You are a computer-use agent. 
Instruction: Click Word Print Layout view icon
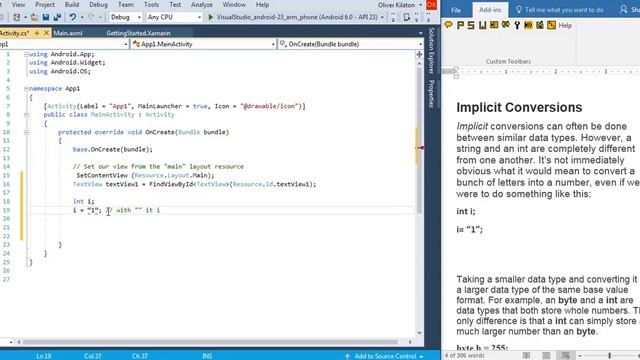tap(546, 356)
